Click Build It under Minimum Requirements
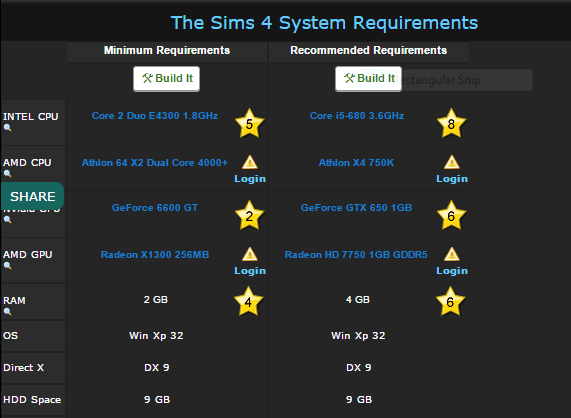The height and width of the screenshot is (418, 571). (166, 79)
